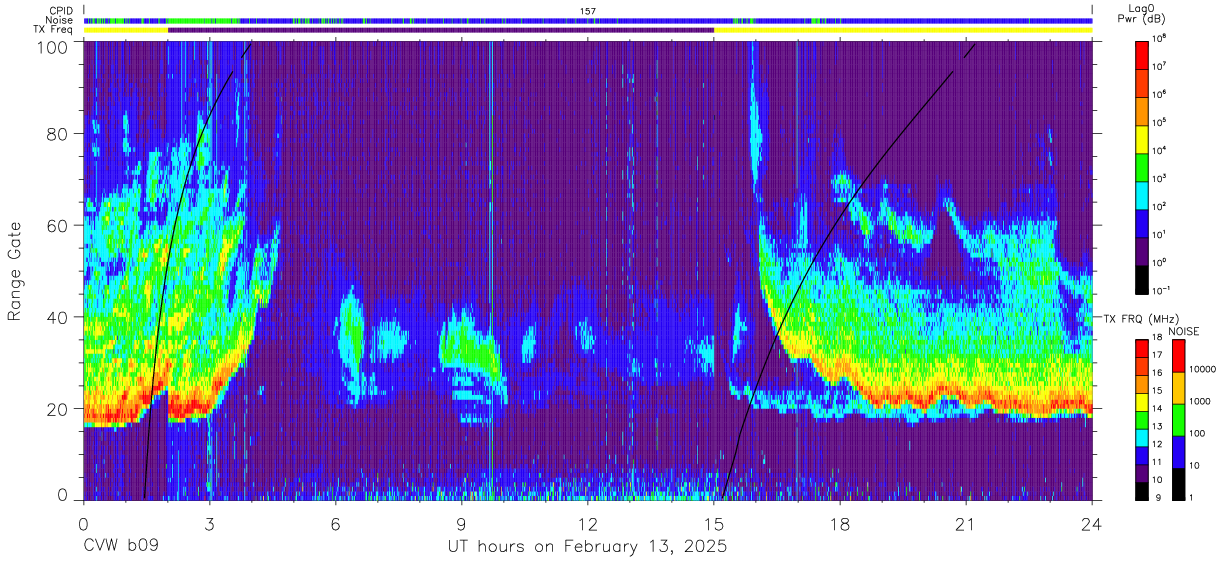
Task: Pick the blue segment of NOISE colorbar
Action: point(1178,451)
